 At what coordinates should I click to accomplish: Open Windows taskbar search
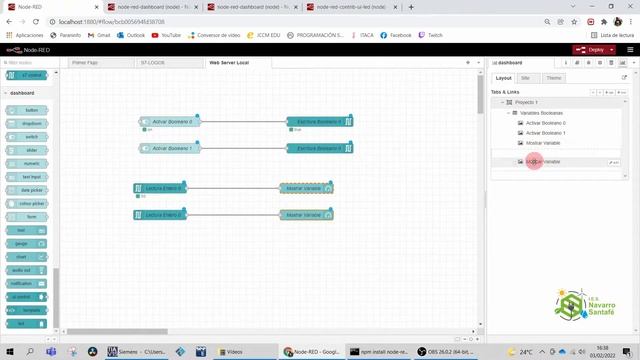[x=30, y=351]
